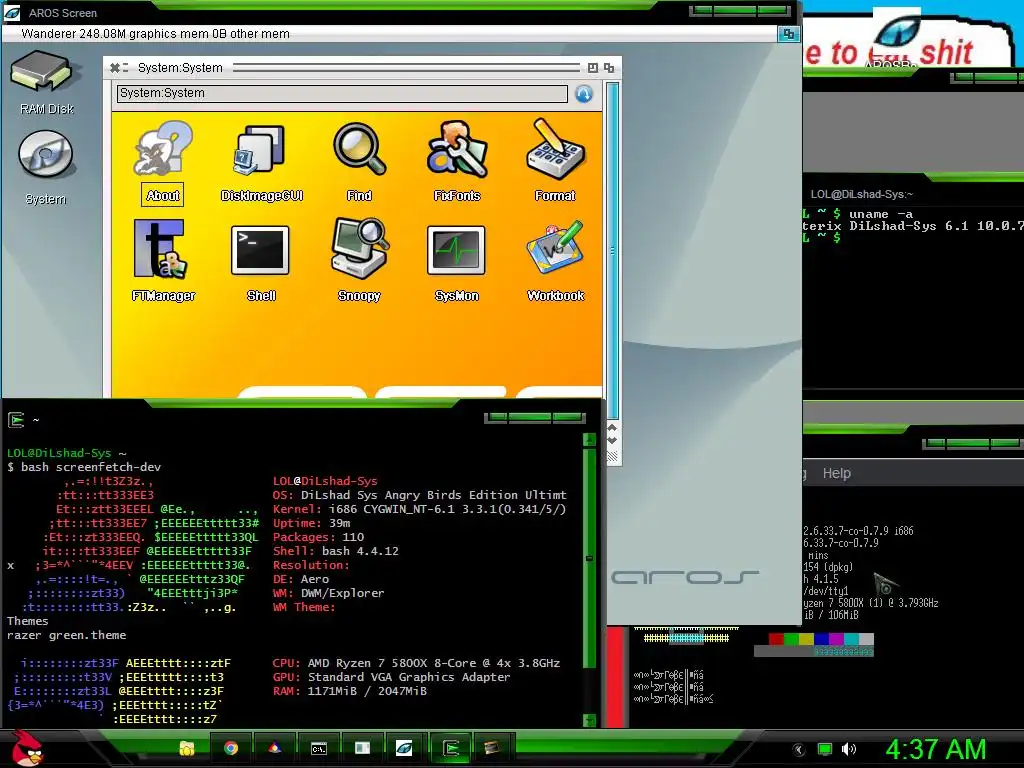Viewport: 1024px width, 768px height.
Task: Click the 4:37 AM taskbar clock
Action: [x=935, y=749]
